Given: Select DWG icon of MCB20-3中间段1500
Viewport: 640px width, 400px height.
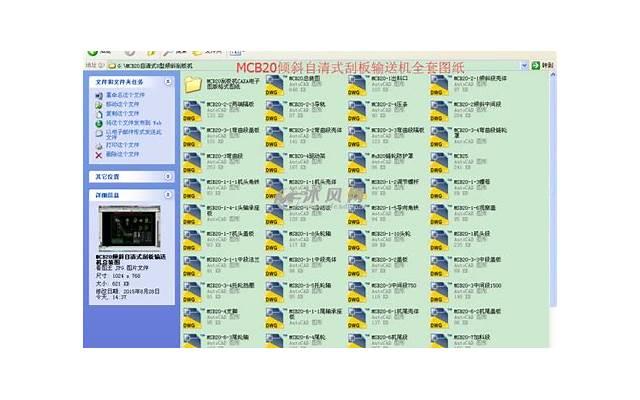Looking at the screenshot, I should (440, 292).
